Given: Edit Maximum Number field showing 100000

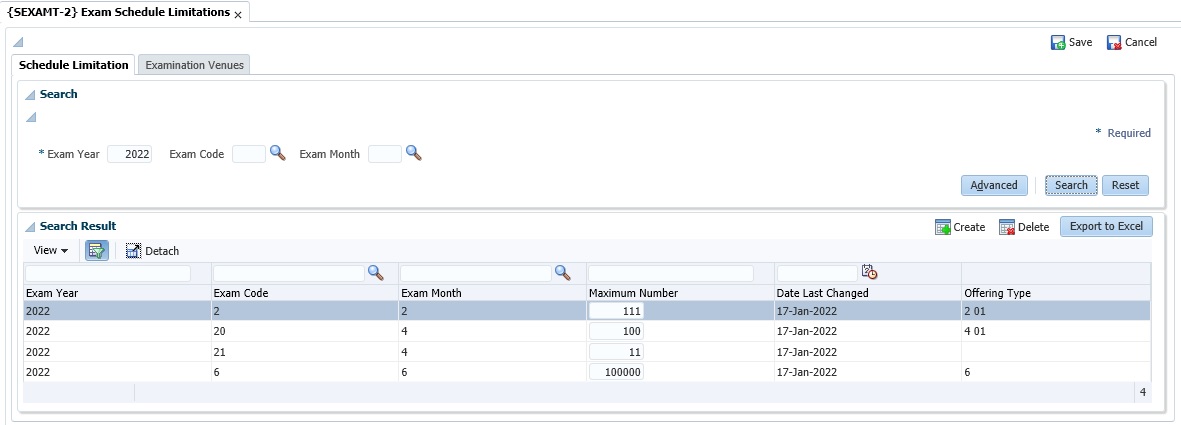Looking at the screenshot, I should [x=616, y=371].
